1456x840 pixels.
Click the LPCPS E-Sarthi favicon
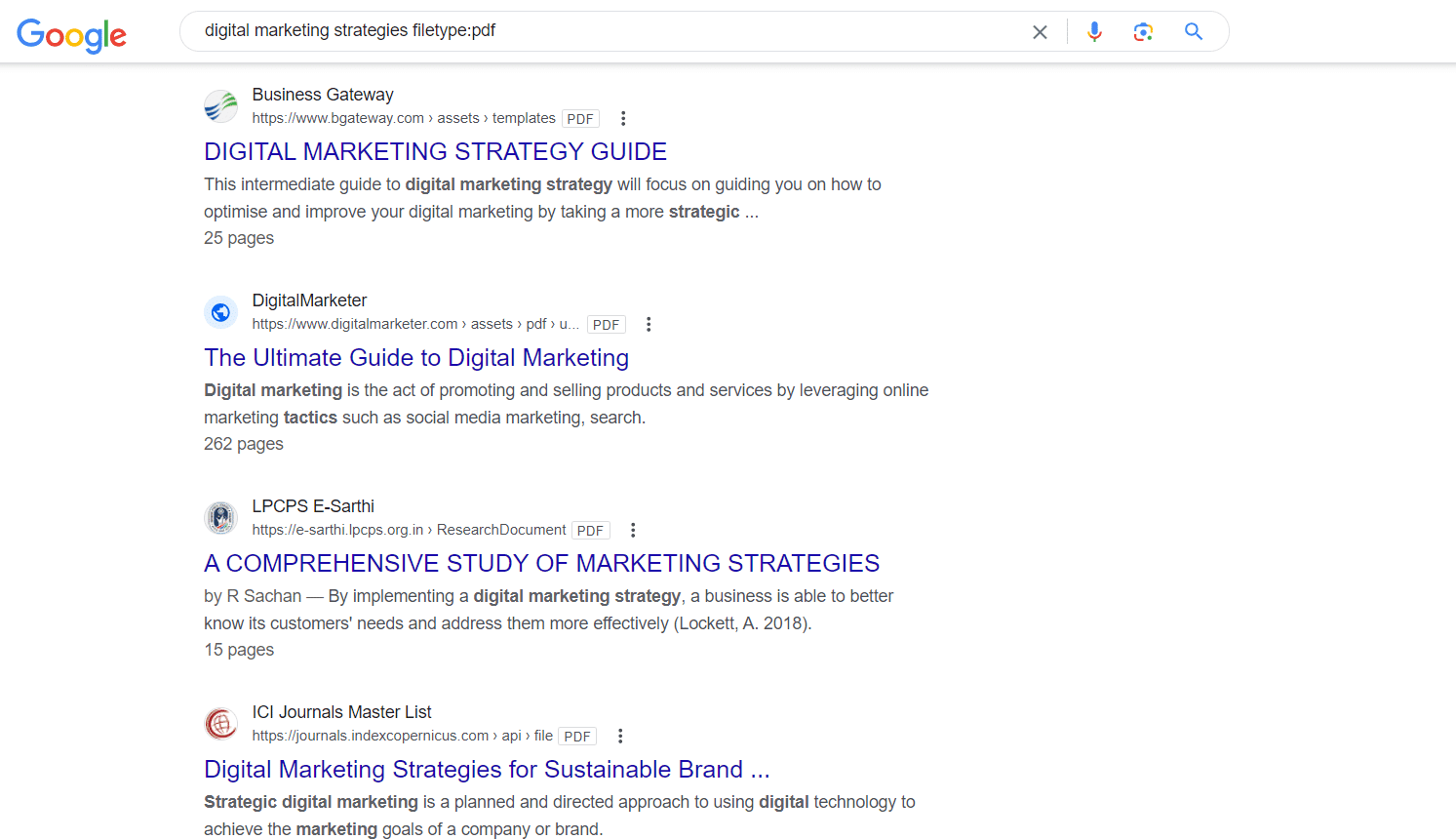pyautogui.click(x=220, y=517)
